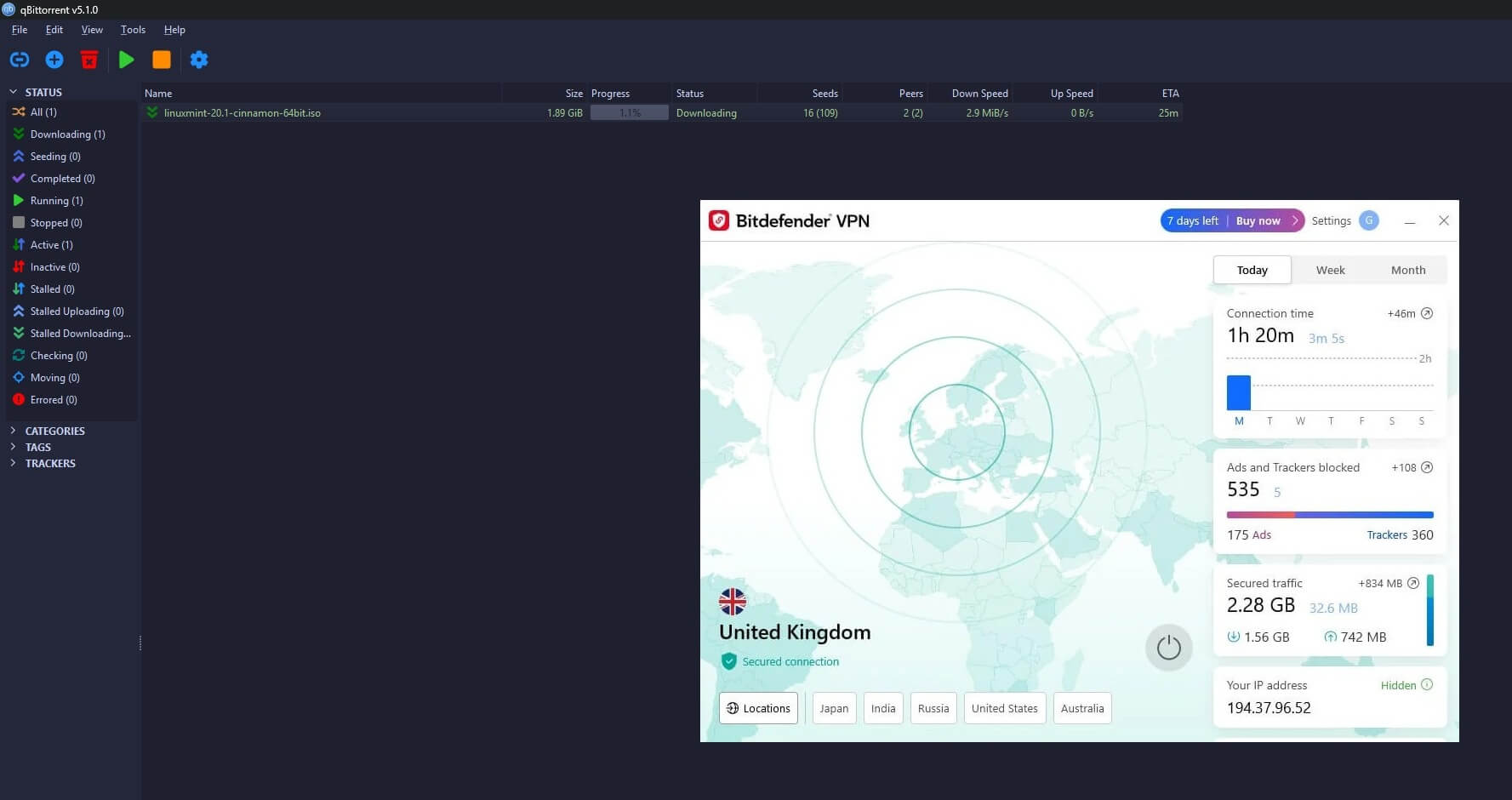Open Bitdefender VPN account avatar icon

[x=1368, y=220]
